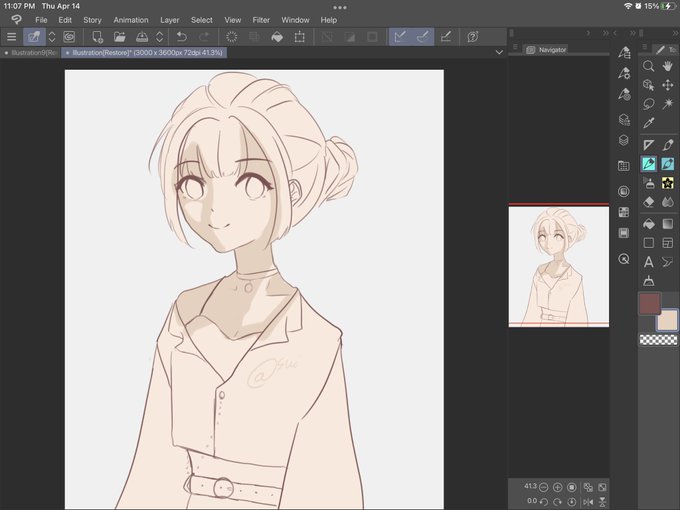This screenshot has width=680, height=510.
Task: Switch to Illustration9 canvas tab
Action: 30,52
